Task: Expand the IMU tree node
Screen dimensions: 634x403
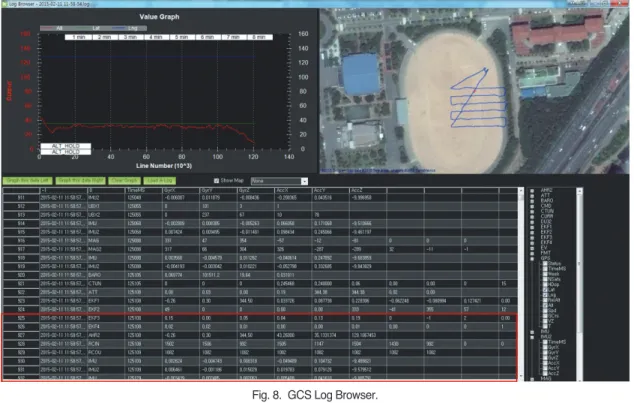Action: (532, 332)
